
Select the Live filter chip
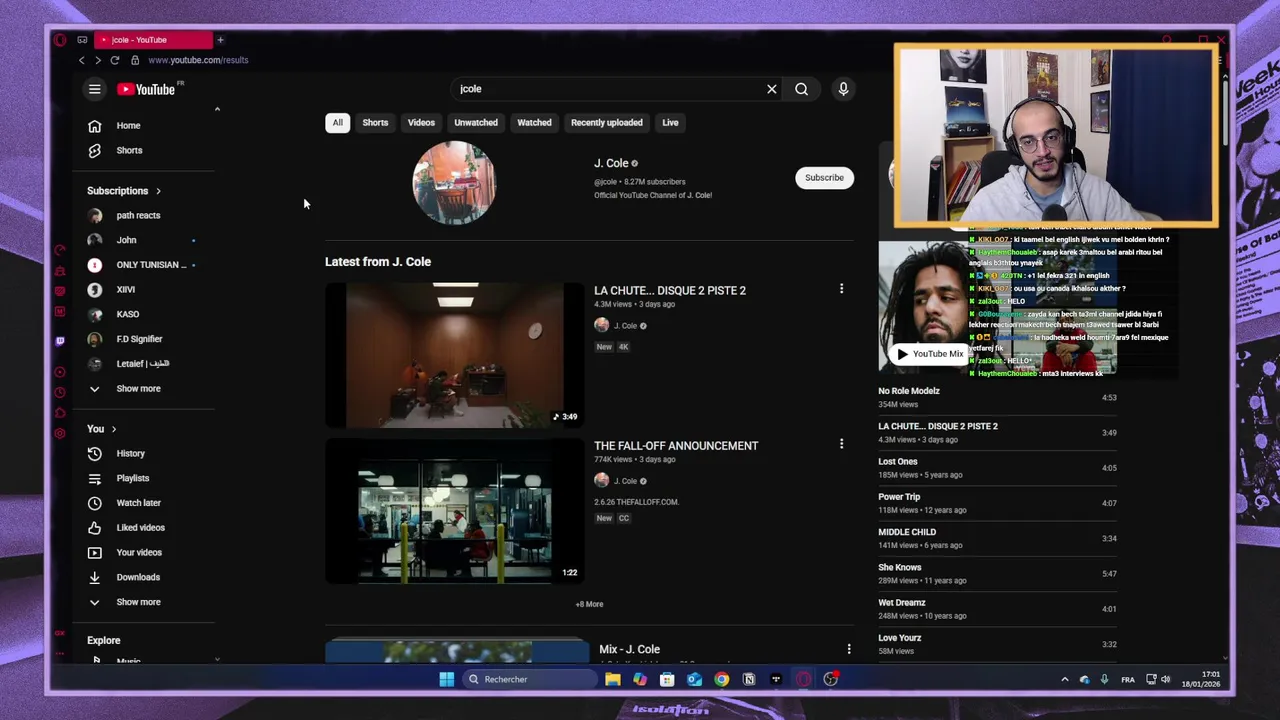tap(670, 123)
